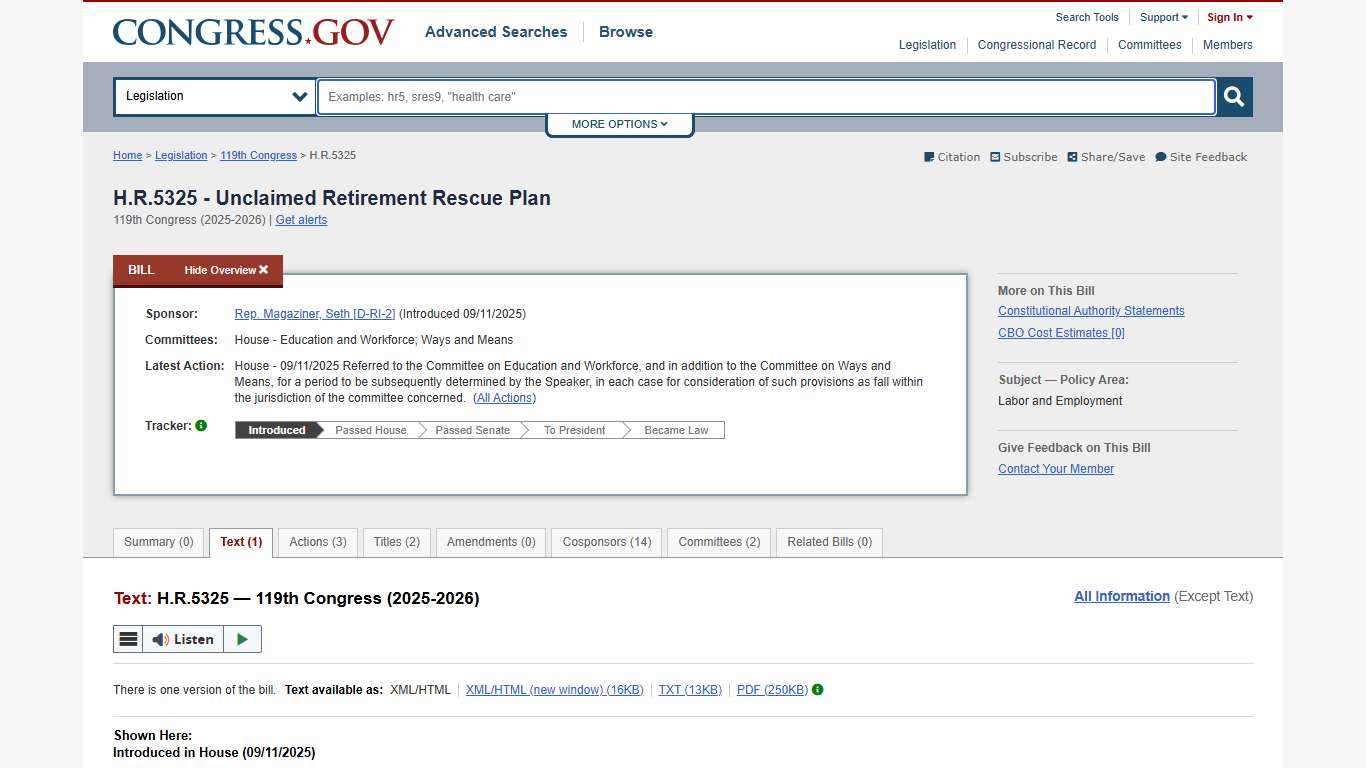Open the Sign In dropdown
Viewport: 1366px width, 768px height.
pos(1229,17)
